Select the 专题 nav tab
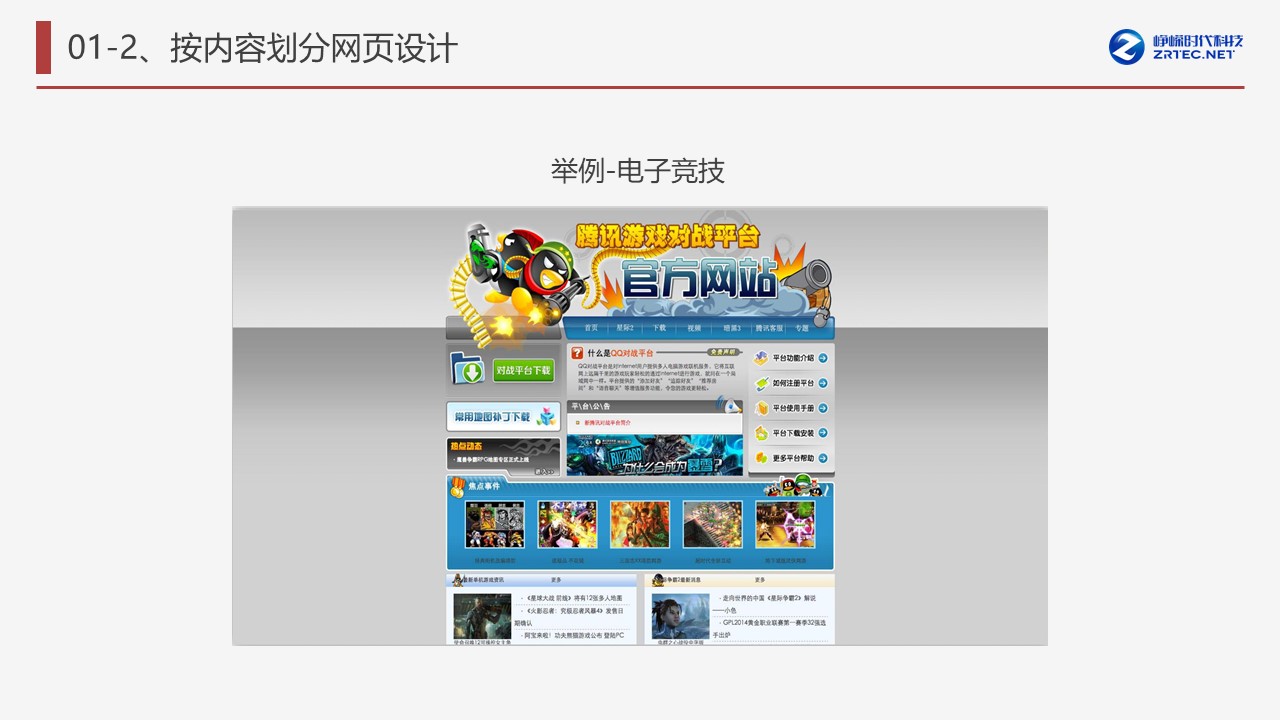 click(x=802, y=328)
